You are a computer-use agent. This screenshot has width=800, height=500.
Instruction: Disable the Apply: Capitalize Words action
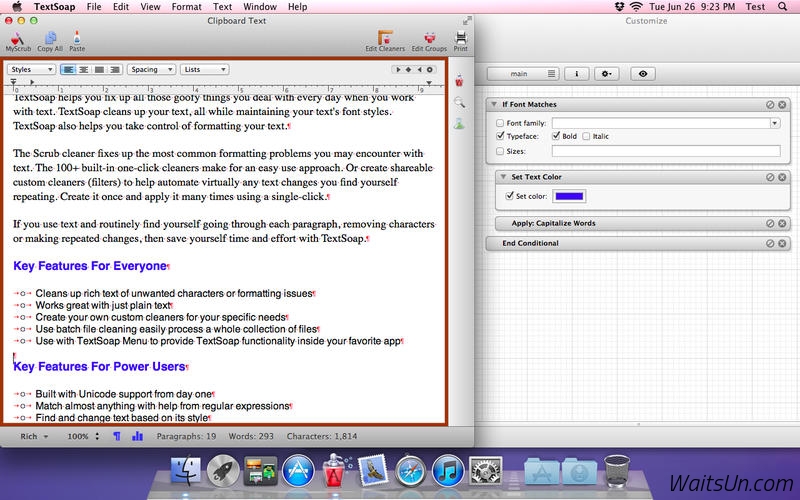pos(770,223)
